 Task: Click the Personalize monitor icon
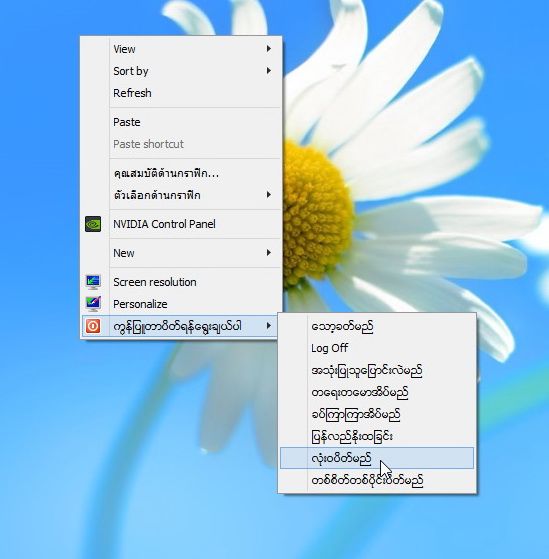tap(93, 304)
